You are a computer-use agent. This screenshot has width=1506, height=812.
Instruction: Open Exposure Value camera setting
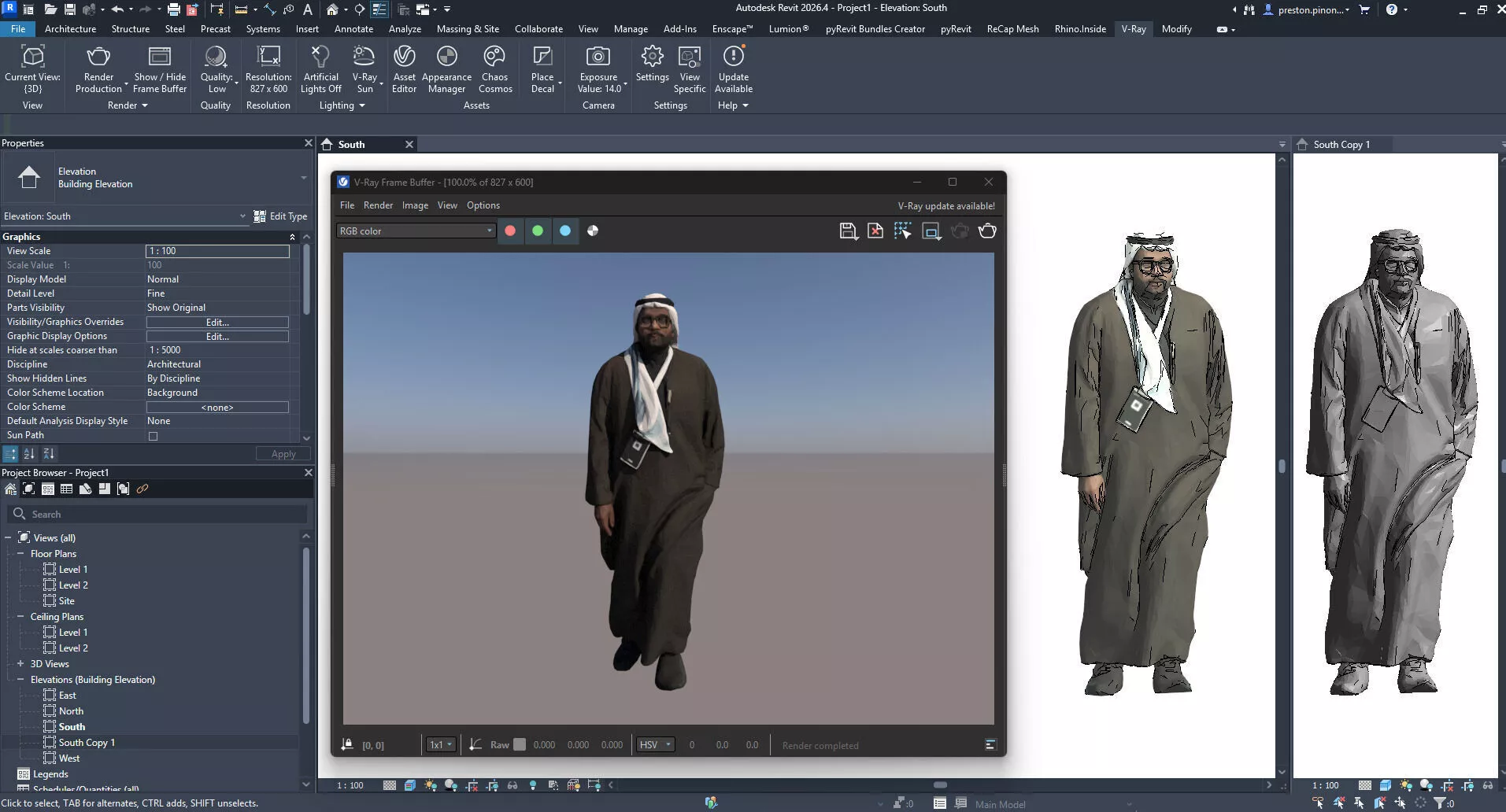(599, 69)
